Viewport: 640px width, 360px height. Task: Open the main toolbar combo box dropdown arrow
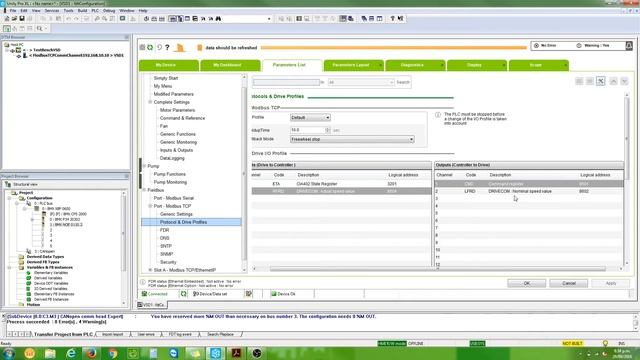[269, 19]
